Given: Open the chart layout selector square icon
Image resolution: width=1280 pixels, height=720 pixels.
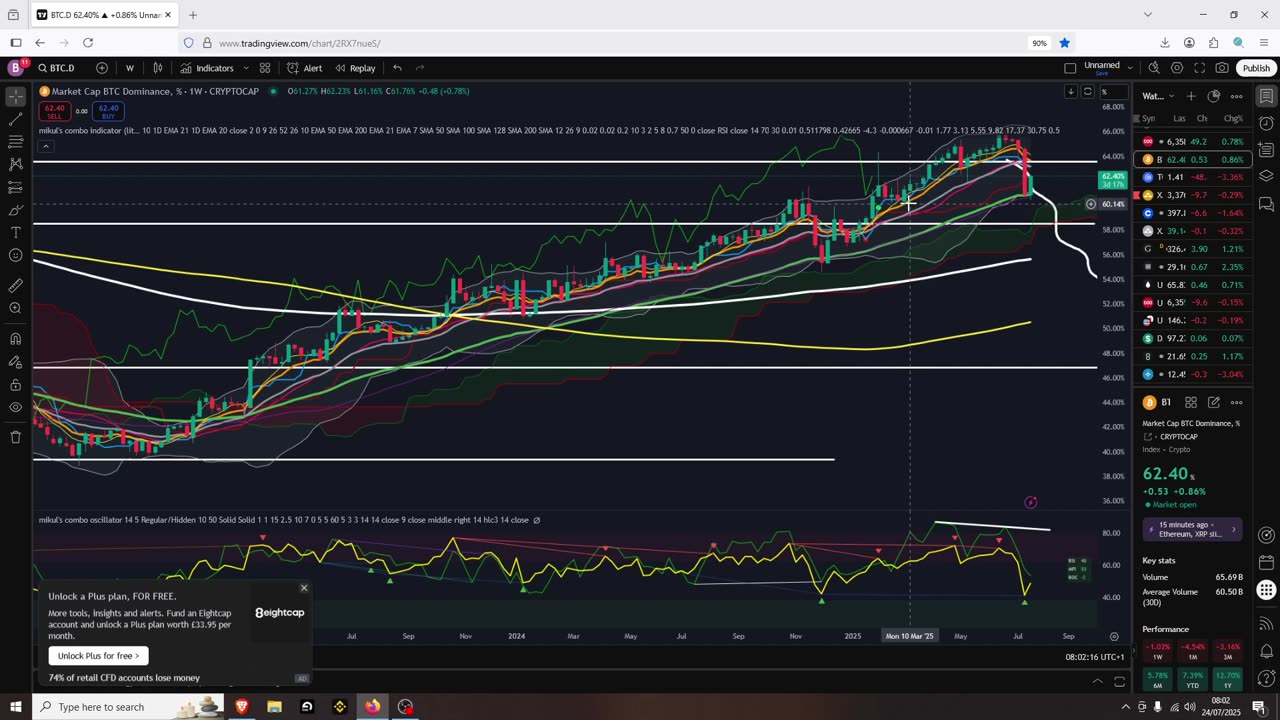Looking at the screenshot, I should 1070,68.
